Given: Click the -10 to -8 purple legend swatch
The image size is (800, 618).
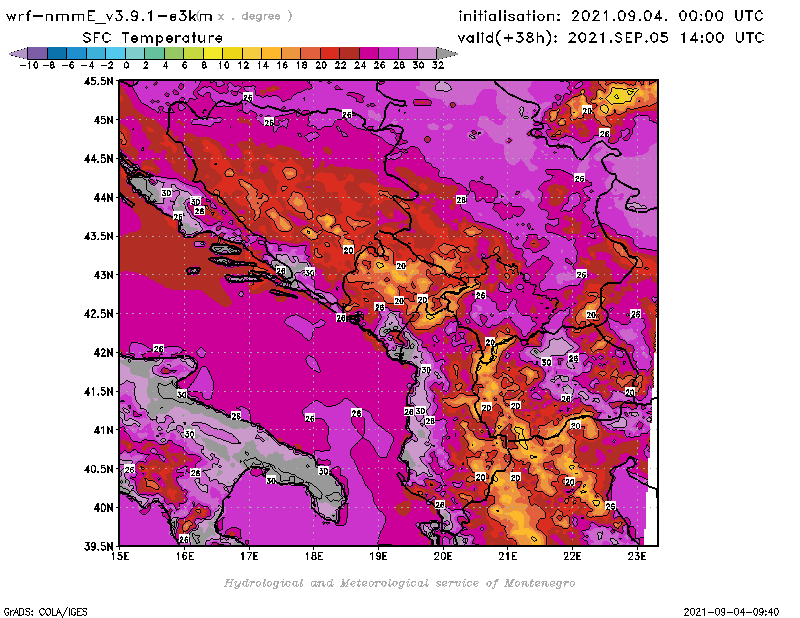Looking at the screenshot, I should 38,54.
